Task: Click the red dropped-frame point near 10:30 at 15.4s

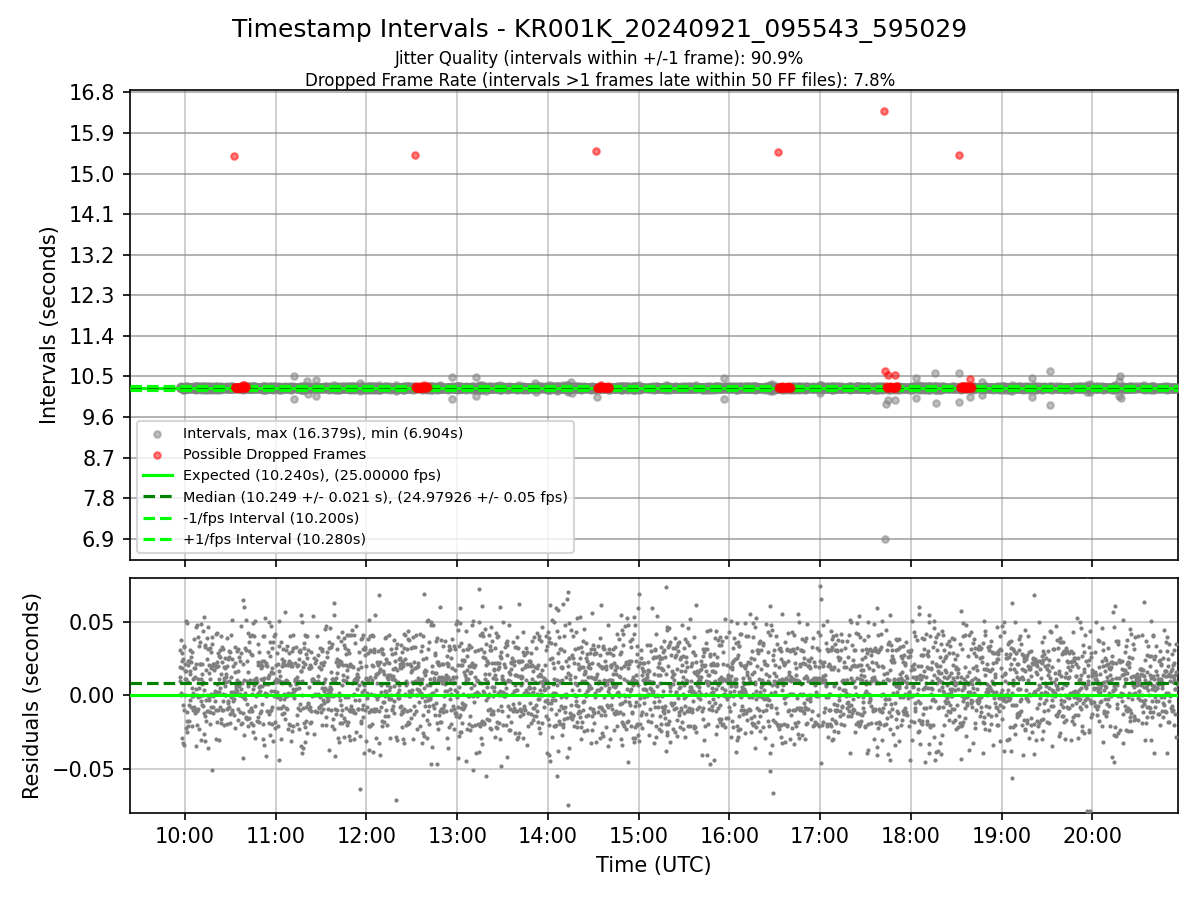Action: (234, 156)
